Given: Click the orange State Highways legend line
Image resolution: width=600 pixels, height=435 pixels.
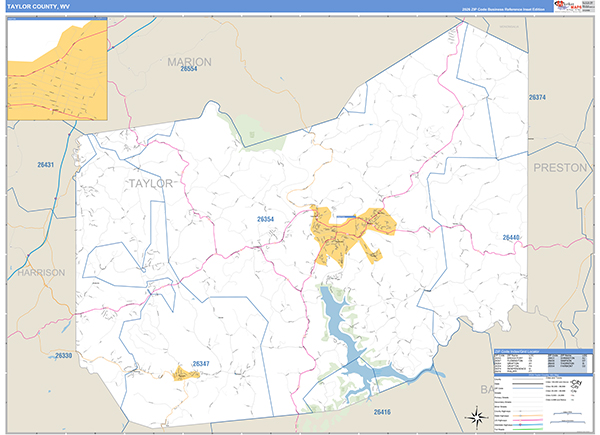Looking at the screenshot, I should pos(528,415).
